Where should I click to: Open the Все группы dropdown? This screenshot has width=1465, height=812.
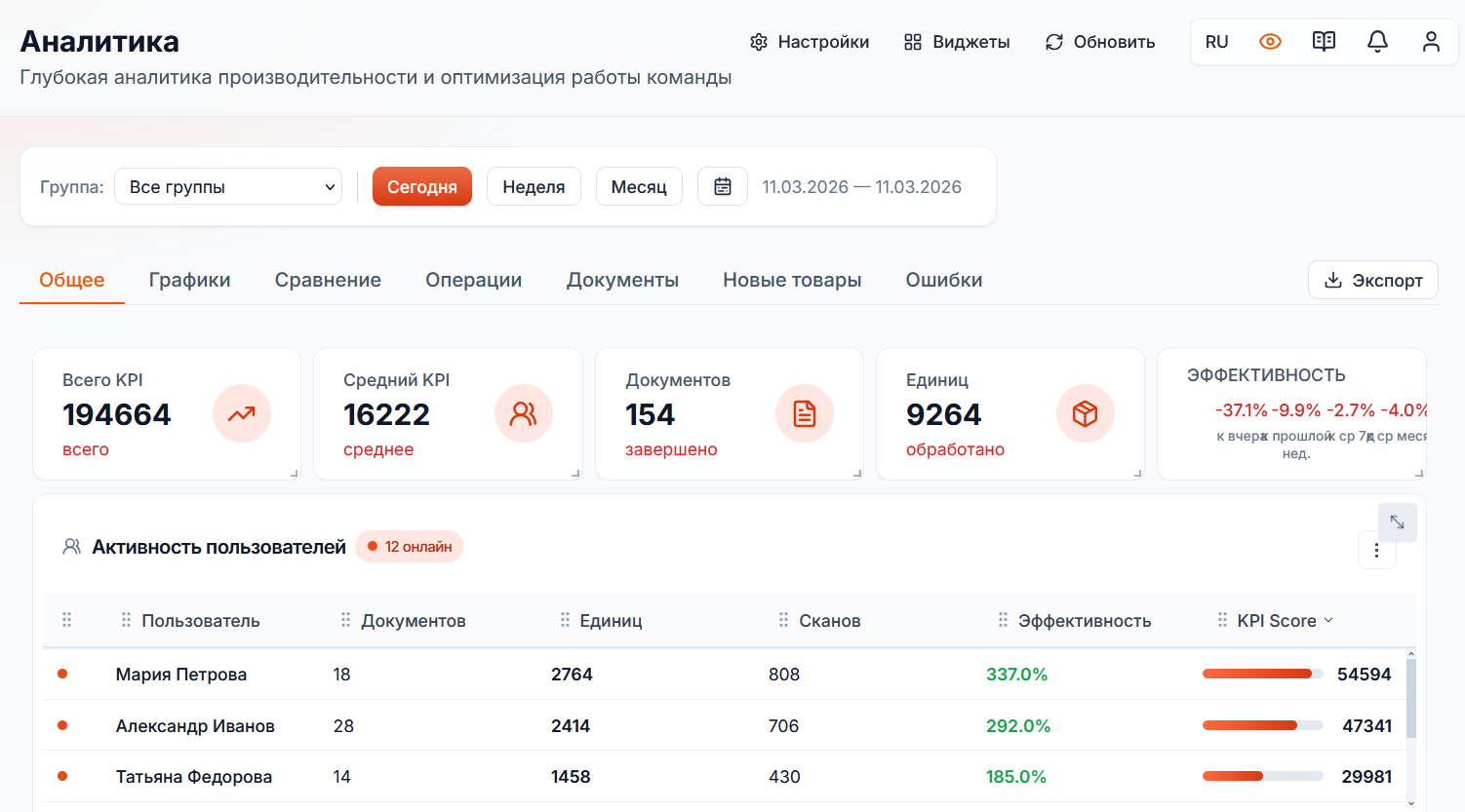228,186
